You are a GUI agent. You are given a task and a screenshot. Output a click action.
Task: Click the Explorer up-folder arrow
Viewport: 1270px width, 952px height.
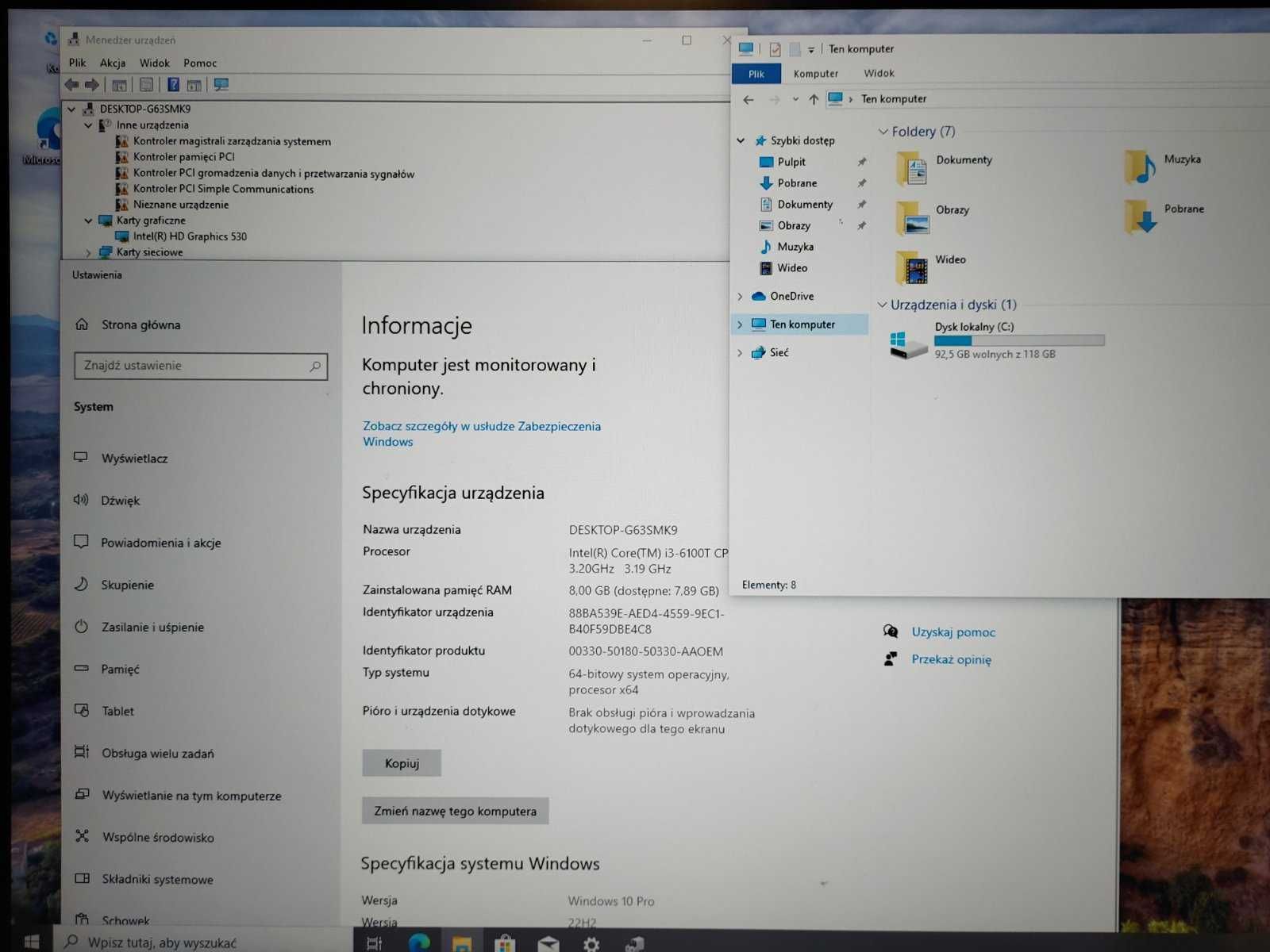[x=814, y=100]
